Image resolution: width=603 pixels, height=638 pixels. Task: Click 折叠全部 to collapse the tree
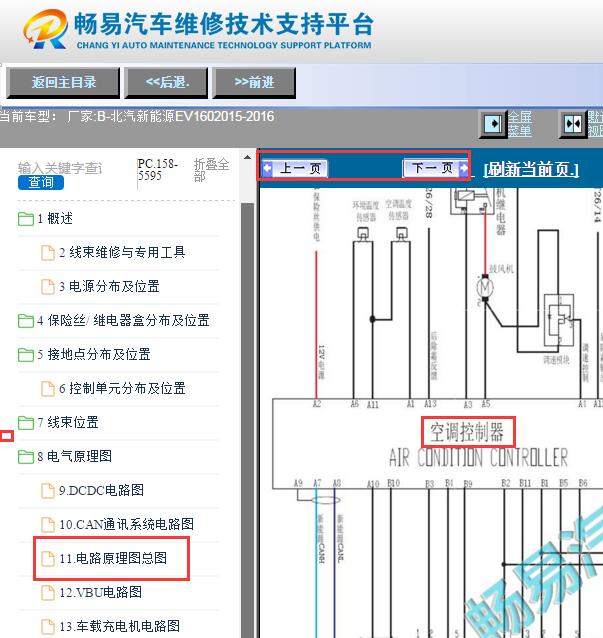pyautogui.click(x=212, y=170)
